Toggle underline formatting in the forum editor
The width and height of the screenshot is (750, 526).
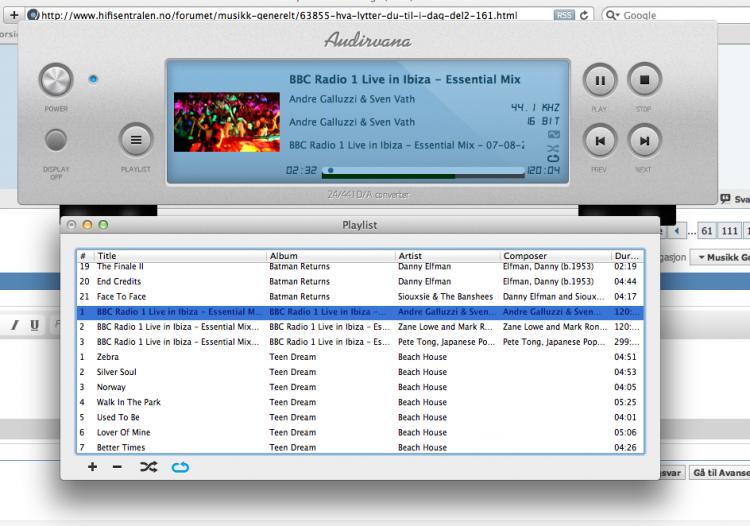point(34,325)
